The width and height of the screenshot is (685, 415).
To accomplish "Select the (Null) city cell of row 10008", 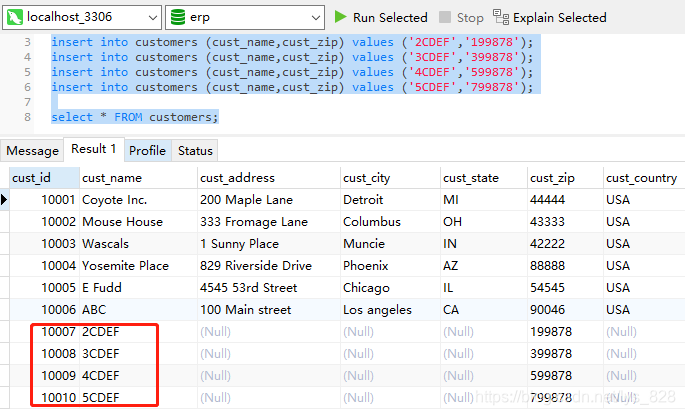I will [390, 353].
